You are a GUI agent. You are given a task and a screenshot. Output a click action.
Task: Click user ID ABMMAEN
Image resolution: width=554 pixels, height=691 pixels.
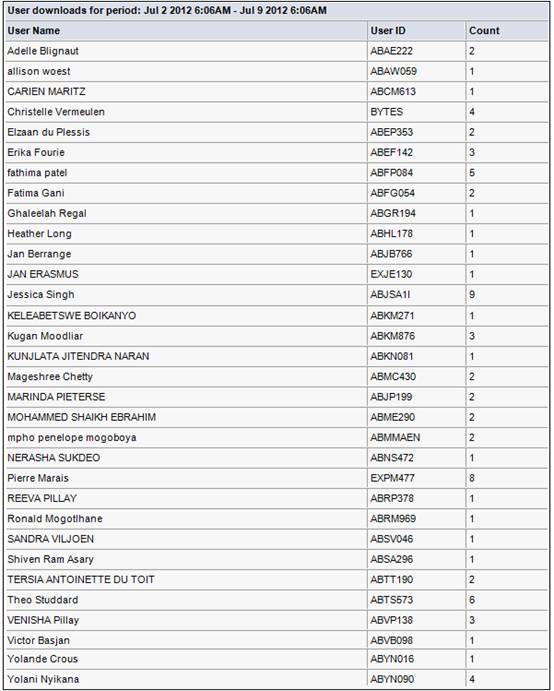tap(395, 437)
